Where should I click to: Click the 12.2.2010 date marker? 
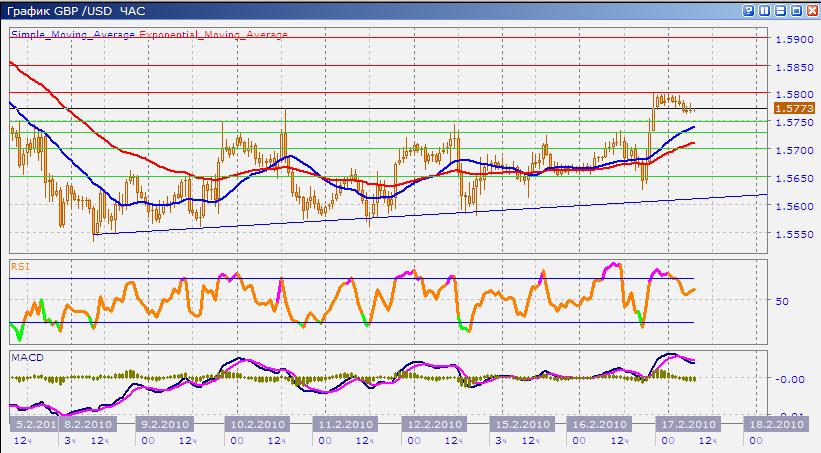(433, 423)
